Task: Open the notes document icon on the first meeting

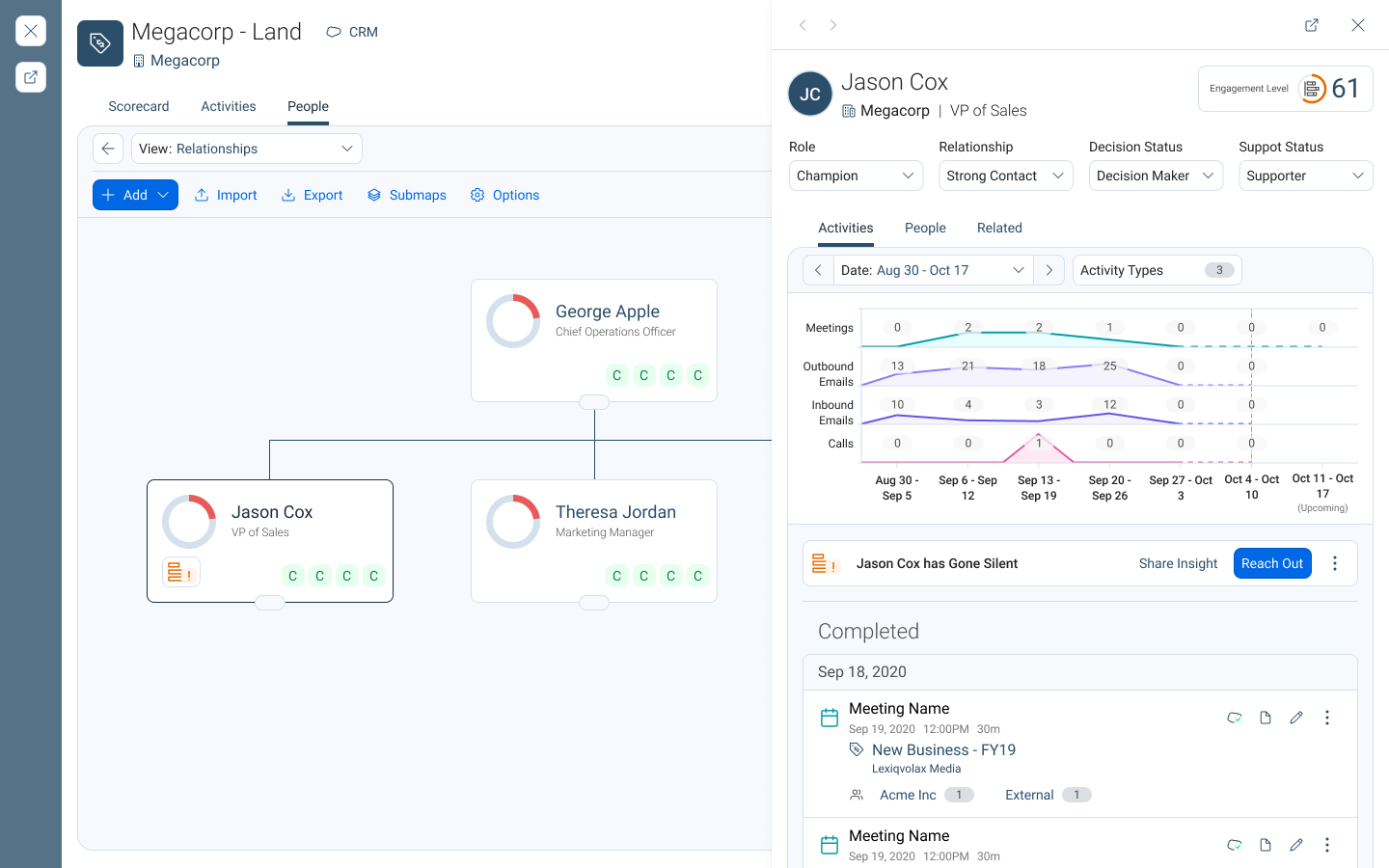Action: (1266, 718)
